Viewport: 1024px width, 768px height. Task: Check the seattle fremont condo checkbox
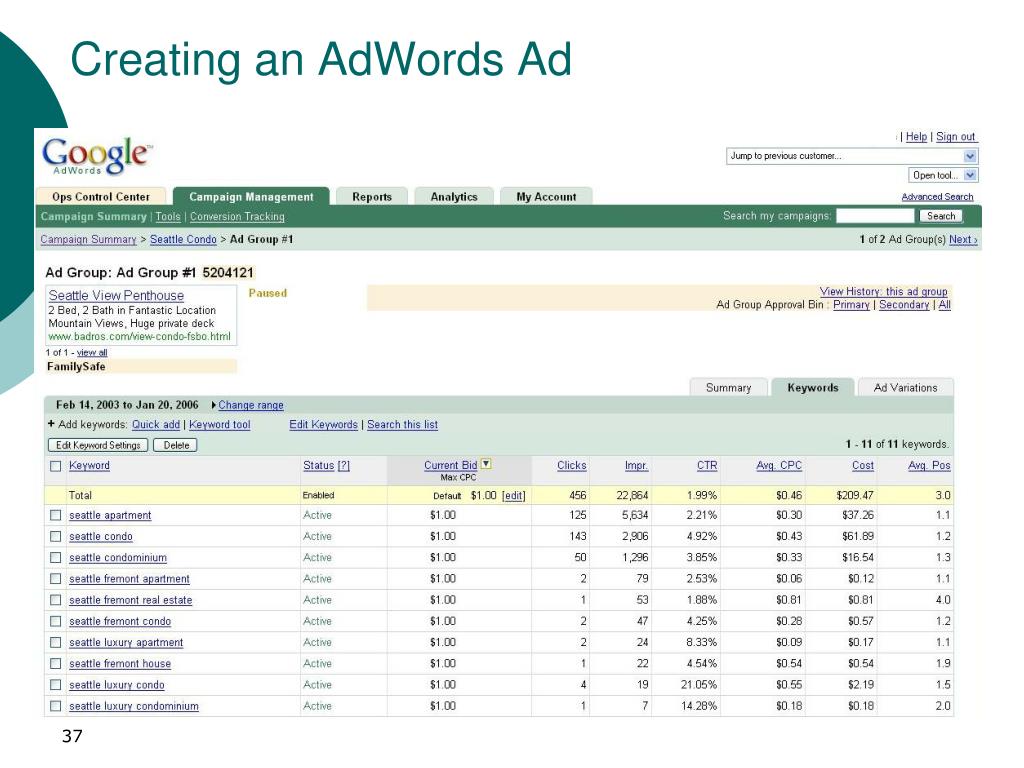point(56,621)
